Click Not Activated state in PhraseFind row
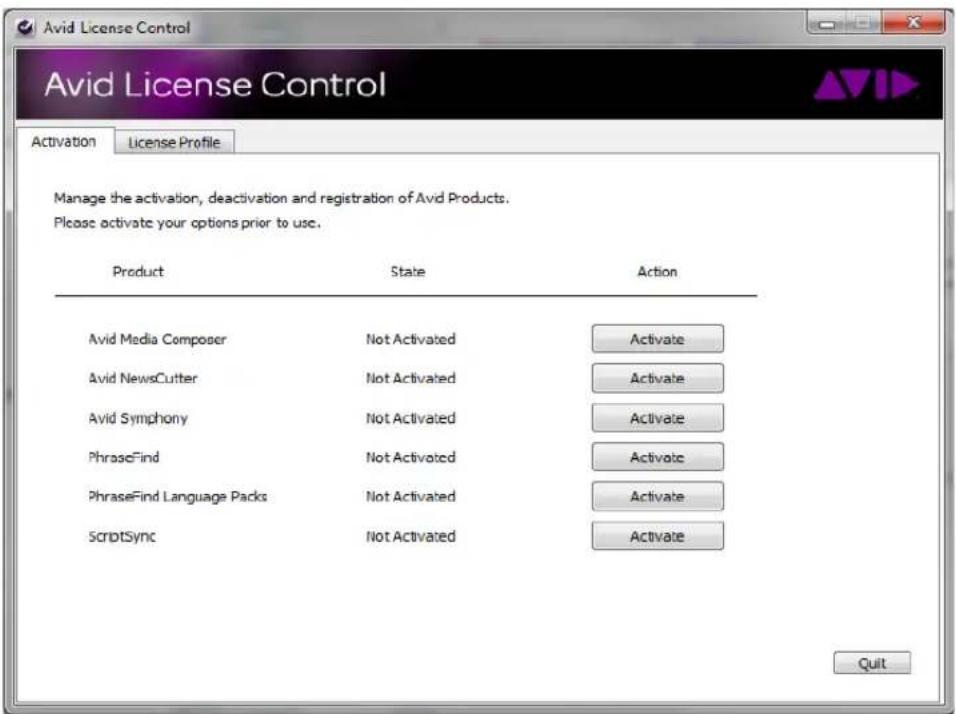 [410, 457]
